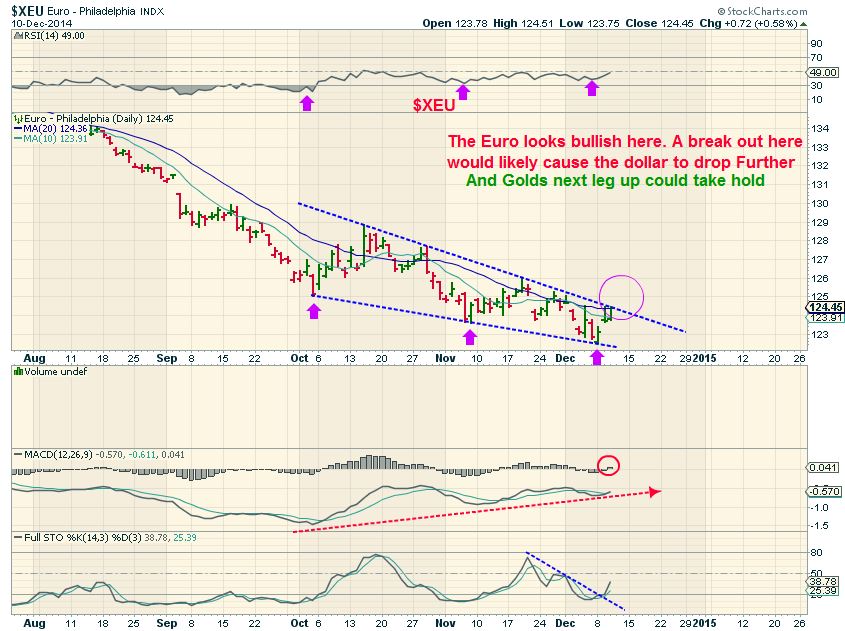The width and height of the screenshot is (845, 631).
Task: Click 'Nov' on the bottom date axis
Action: [x=445, y=623]
